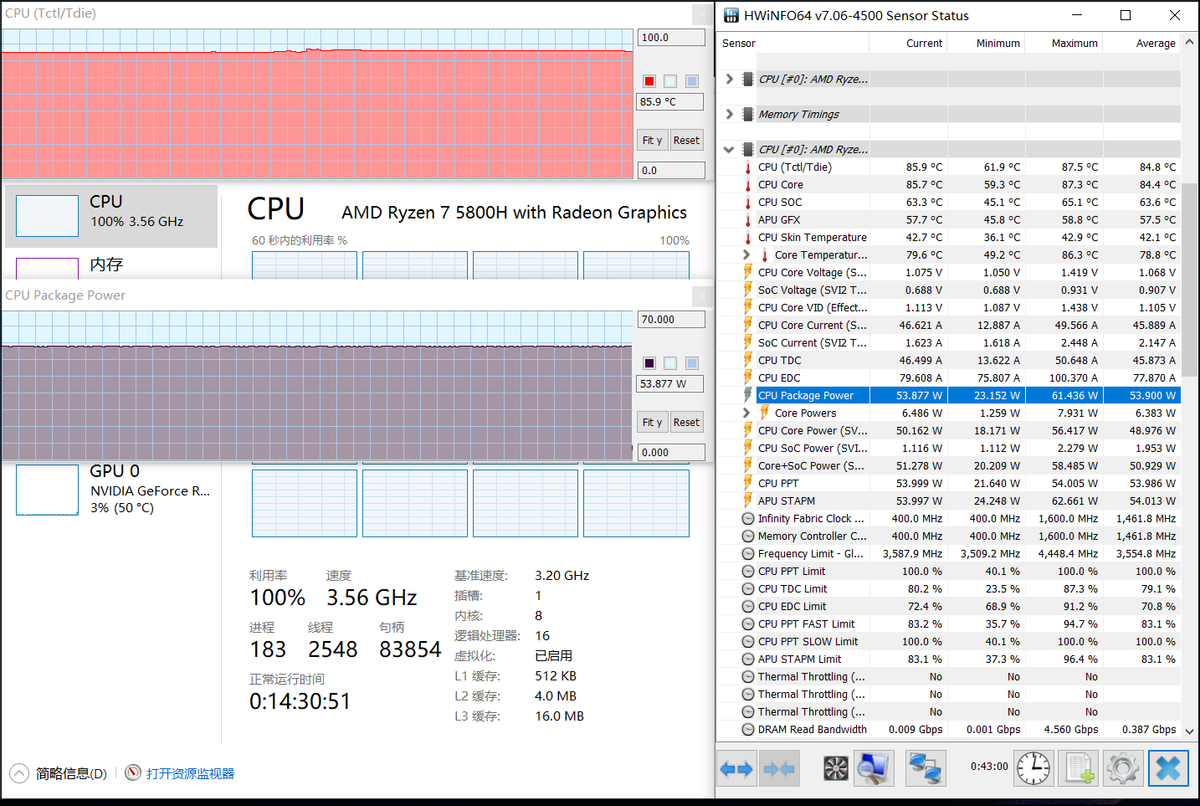Select the CPU PPT Limit row
Image resolution: width=1200 pixels, height=806 pixels.
(949, 571)
